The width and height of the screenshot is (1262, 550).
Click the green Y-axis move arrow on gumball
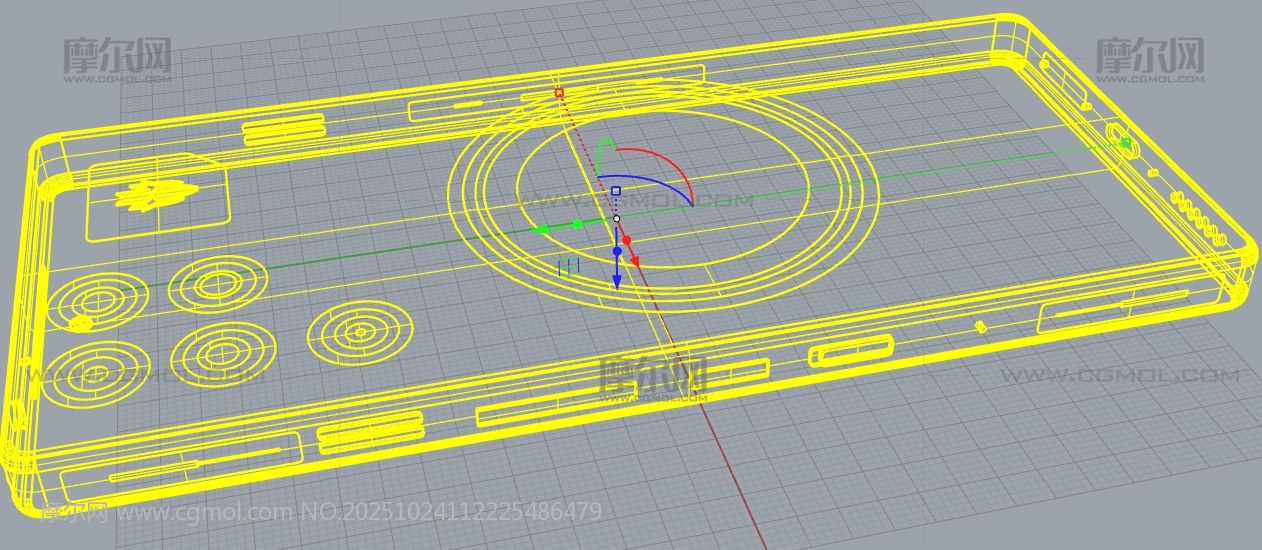coord(541,229)
